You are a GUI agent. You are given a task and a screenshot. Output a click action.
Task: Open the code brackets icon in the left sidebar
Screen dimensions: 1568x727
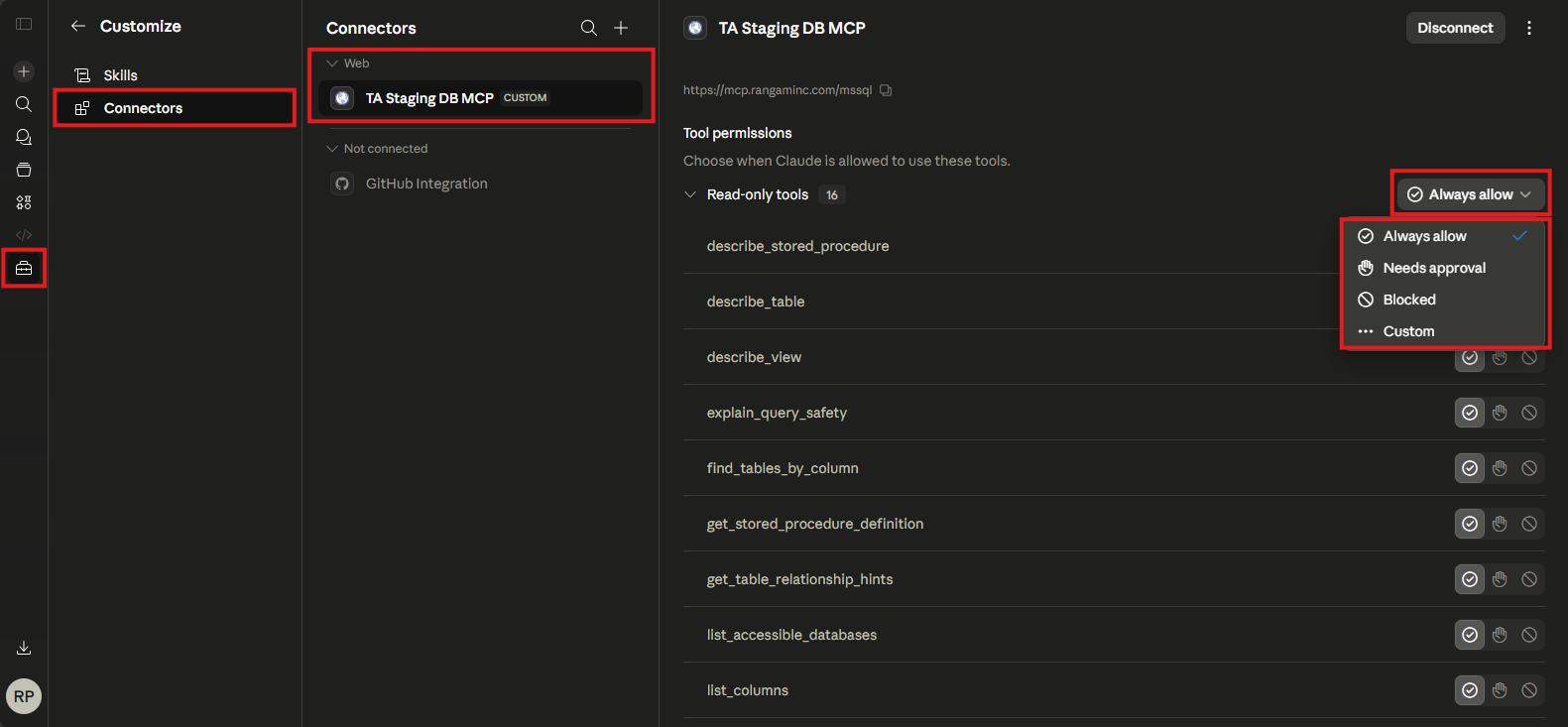24,235
